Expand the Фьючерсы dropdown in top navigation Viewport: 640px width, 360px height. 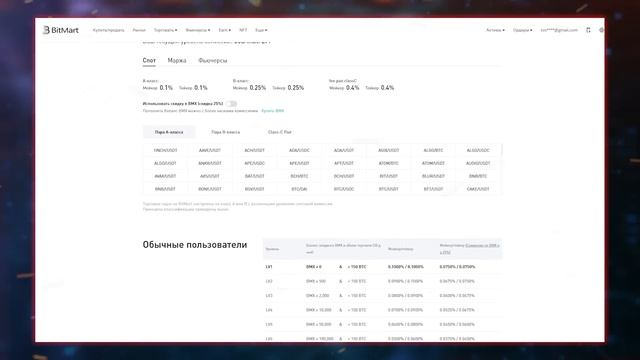tap(198, 30)
